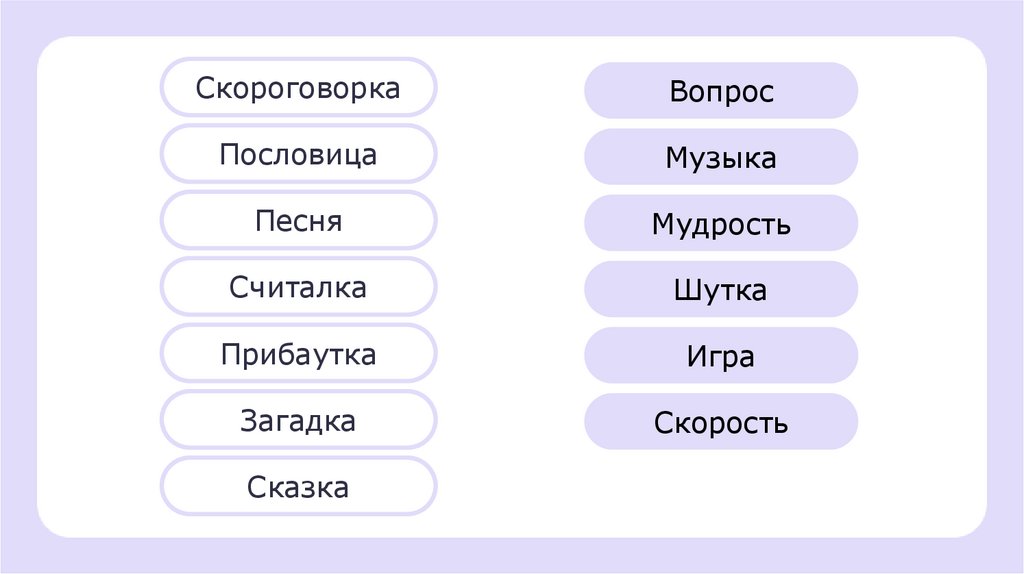Choose the Сказка card

pyautogui.click(x=298, y=487)
